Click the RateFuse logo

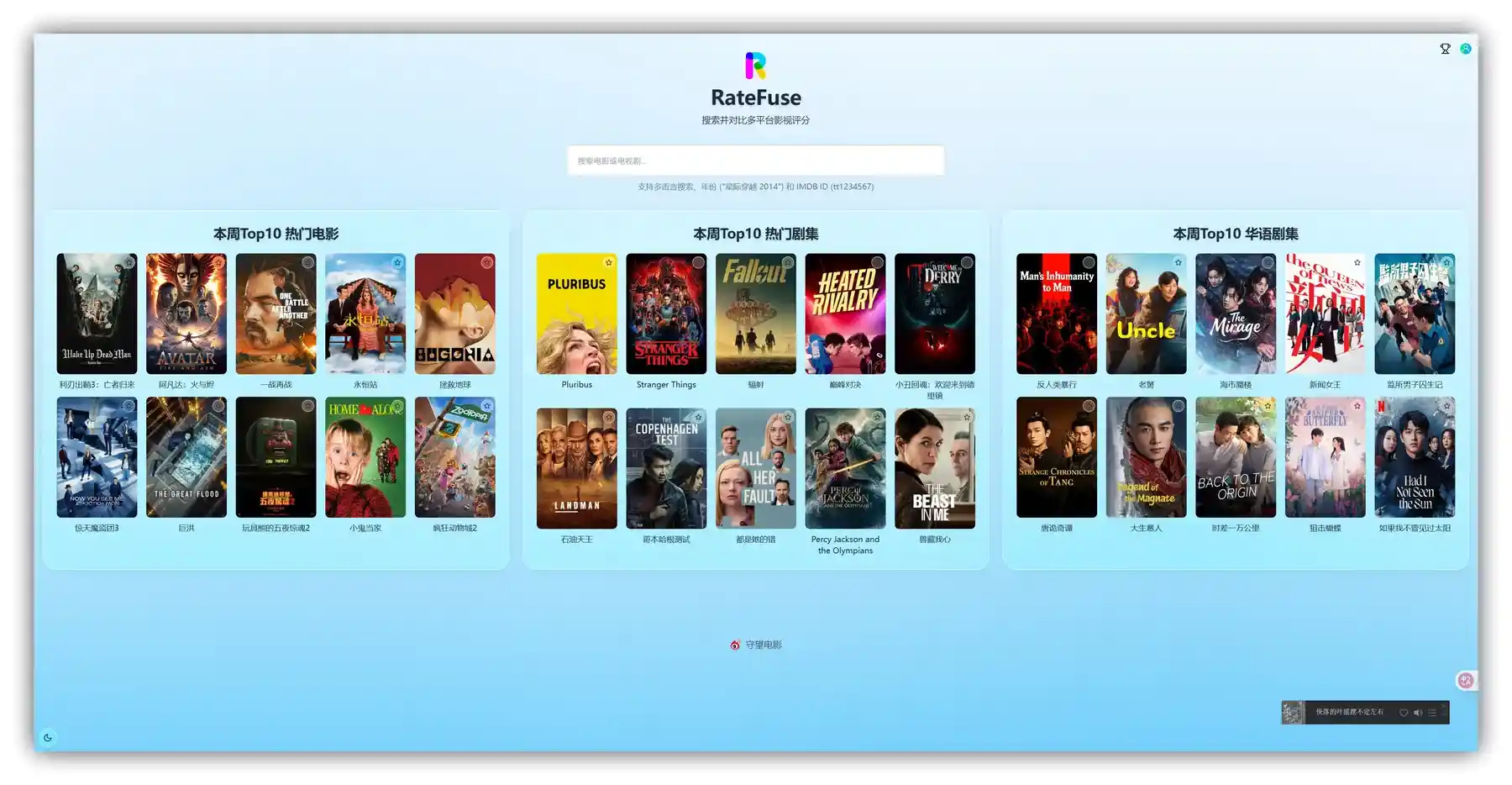[755, 66]
